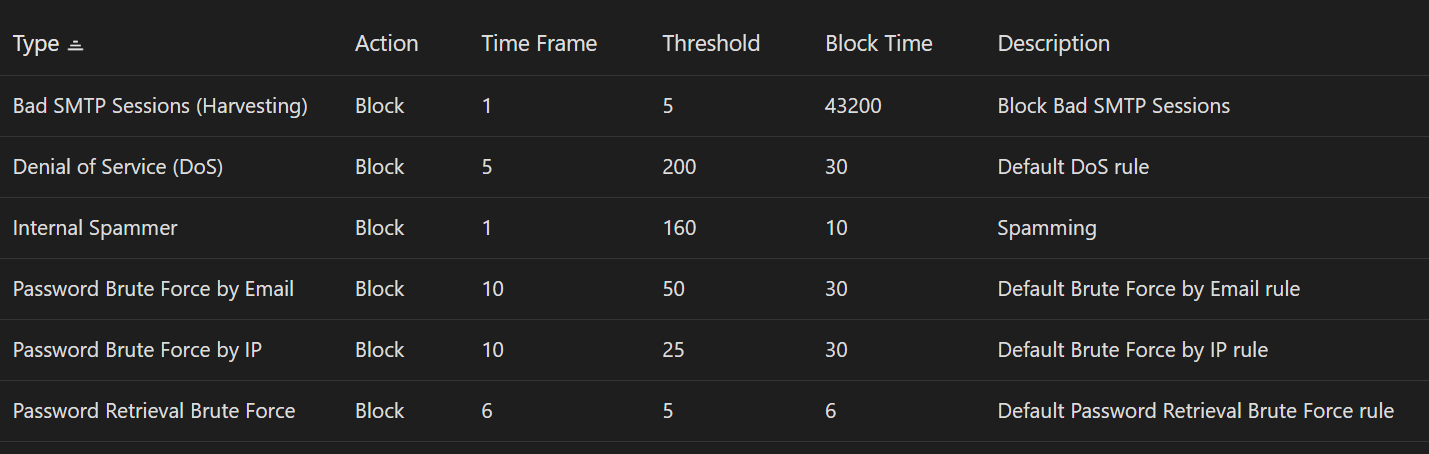Sort rules by Threshold column
The width and height of the screenshot is (1429, 454).
coord(711,44)
